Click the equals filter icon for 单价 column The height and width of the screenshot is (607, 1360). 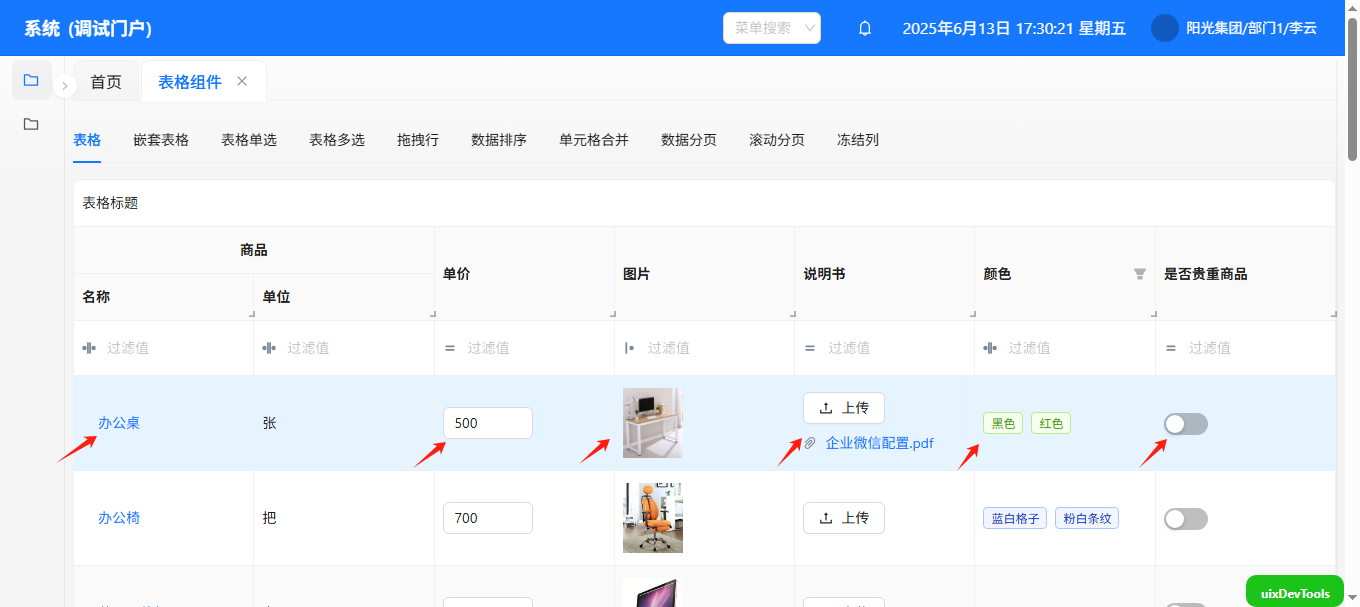point(450,348)
